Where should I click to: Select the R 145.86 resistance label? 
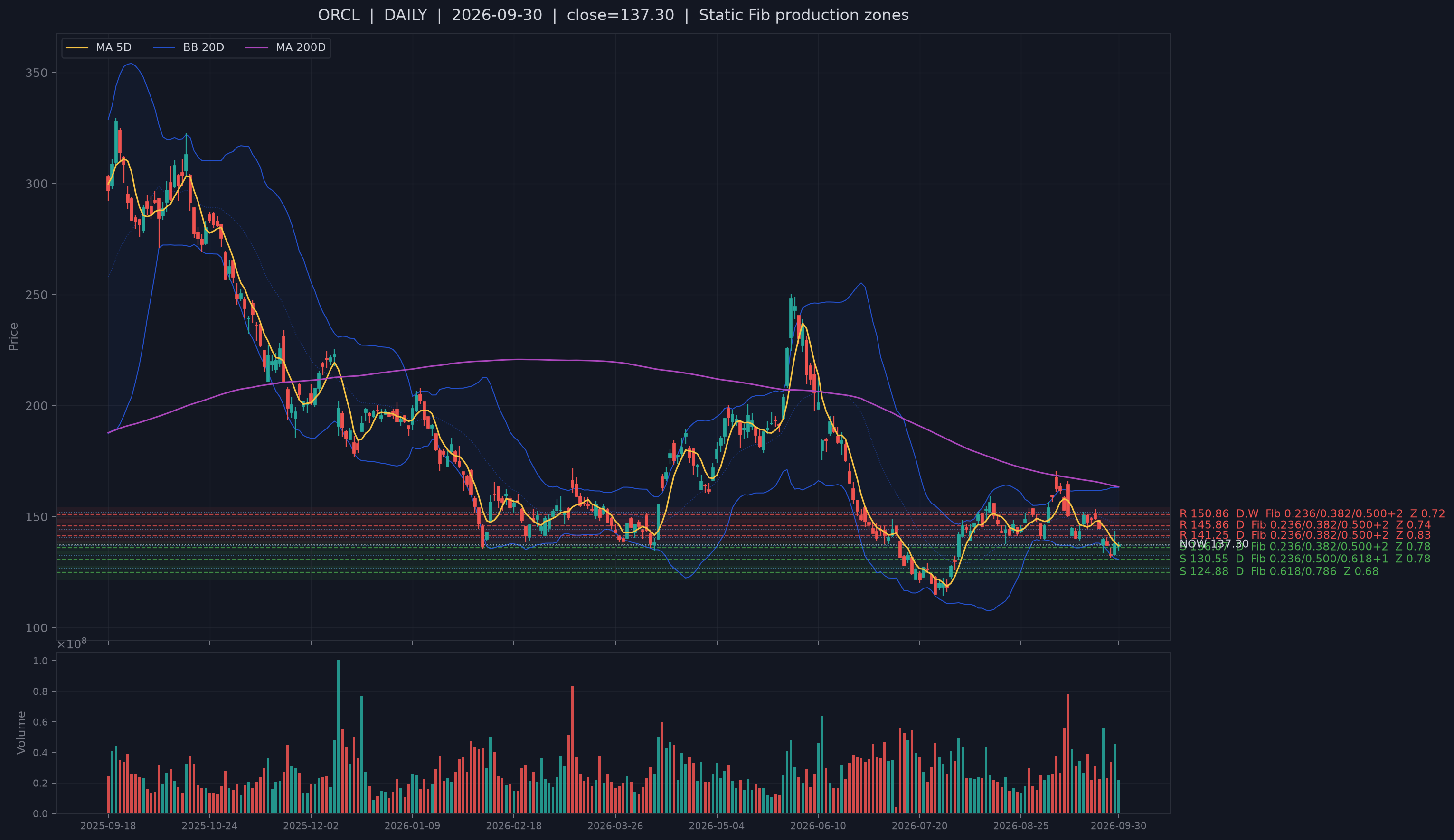click(x=1305, y=524)
